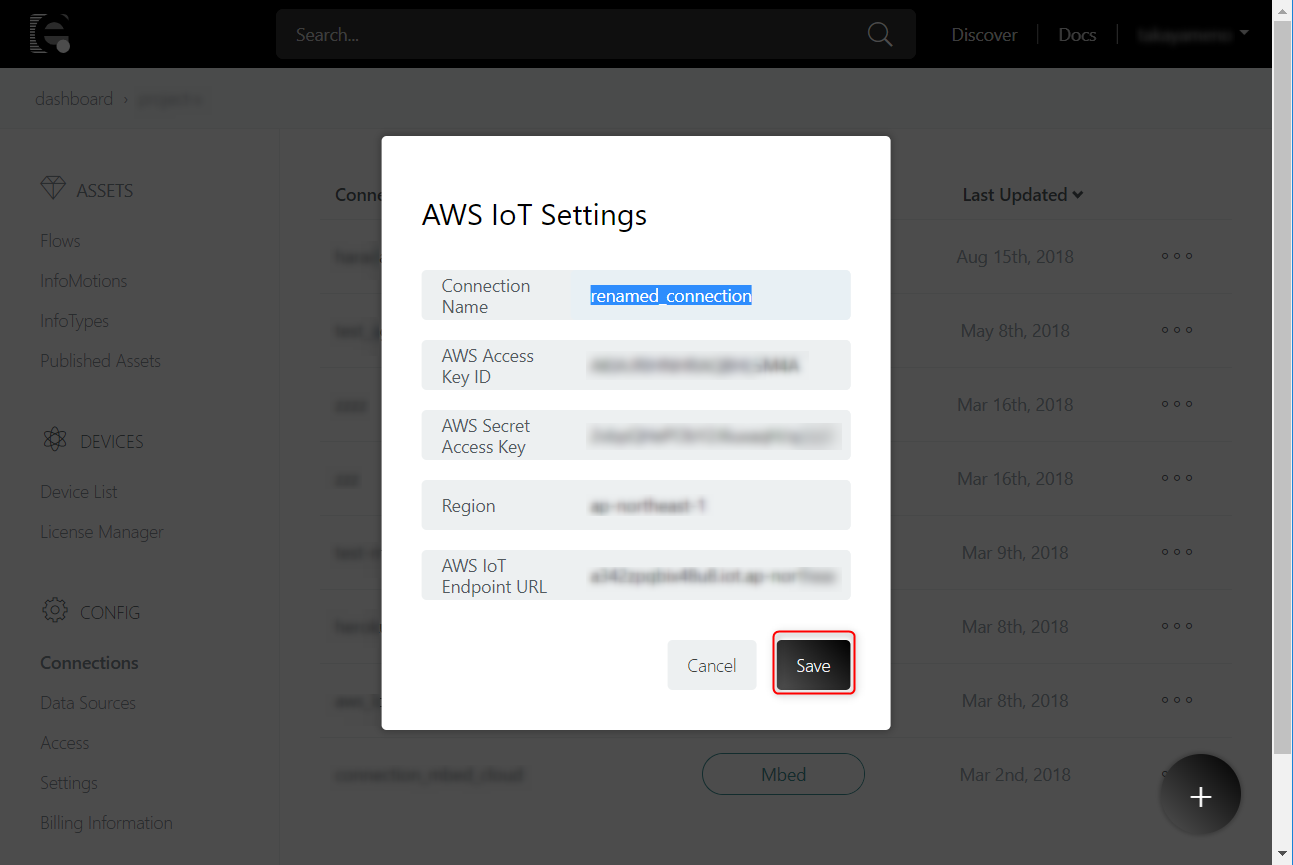The height and width of the screenshot is (865, 1293).
Task: Sort by Last Updated column
Action: (1022, 195)
